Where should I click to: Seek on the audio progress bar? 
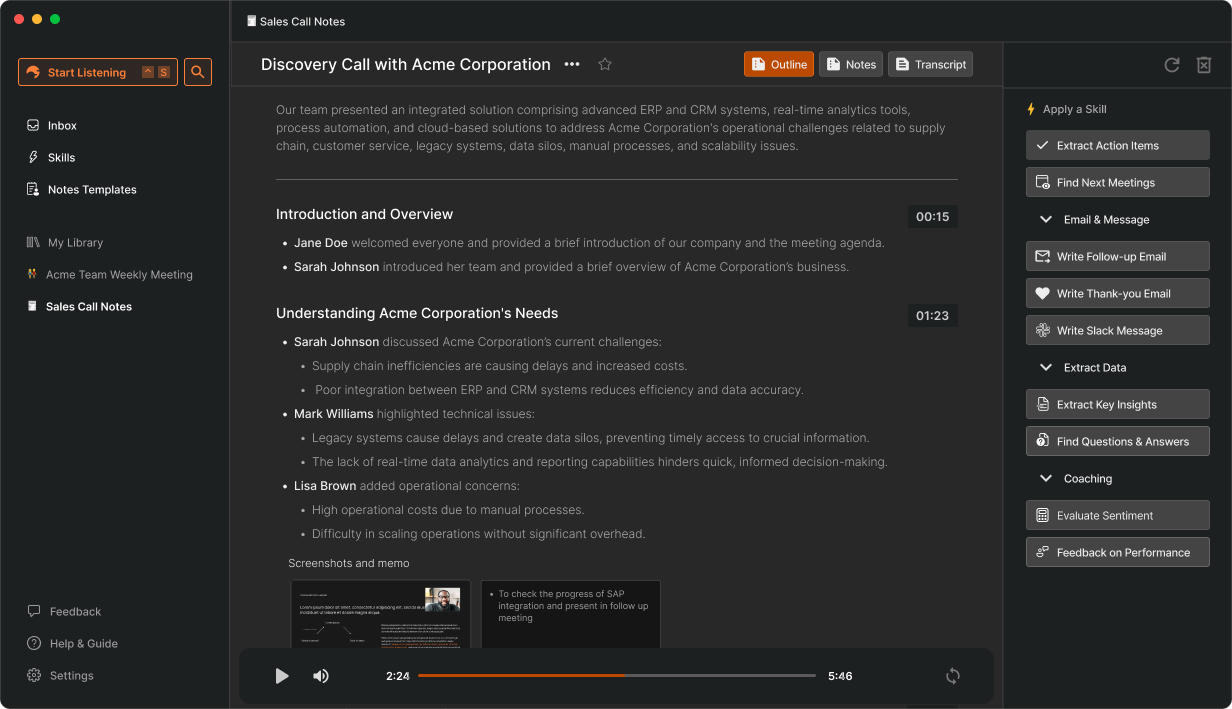click(617, 676)
